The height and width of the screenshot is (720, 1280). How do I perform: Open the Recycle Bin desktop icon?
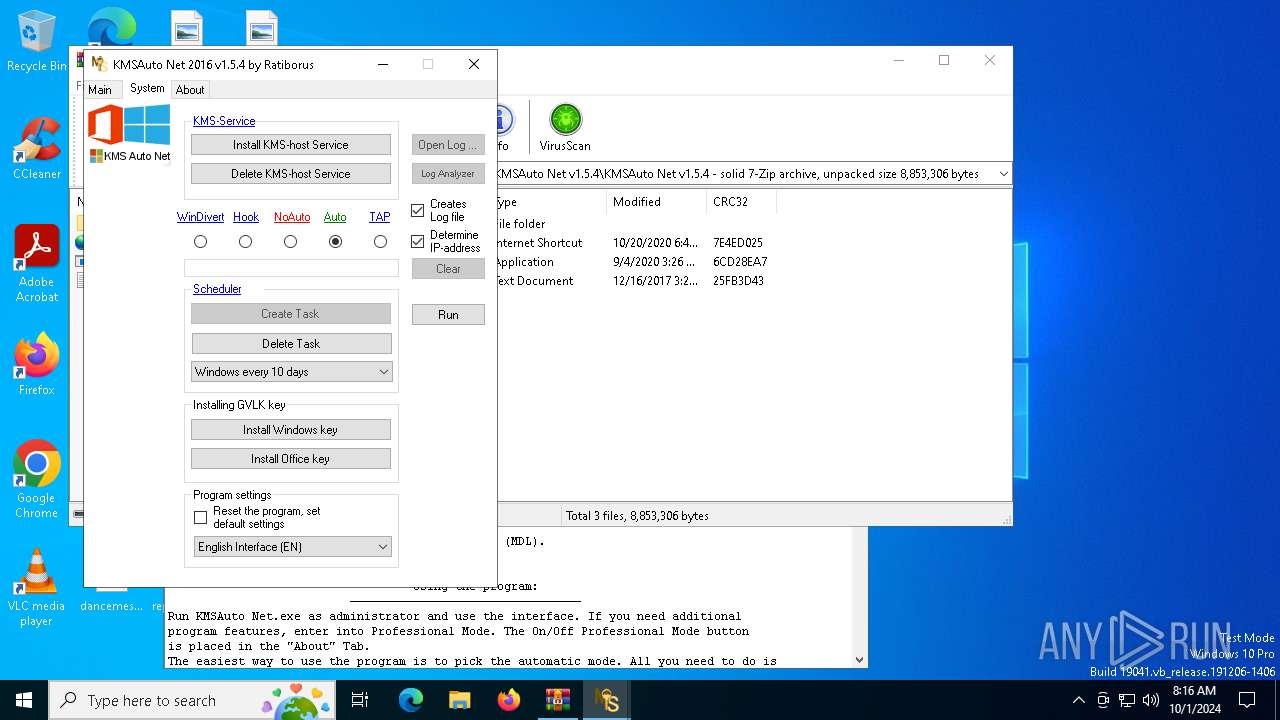(x=37, y=41)
